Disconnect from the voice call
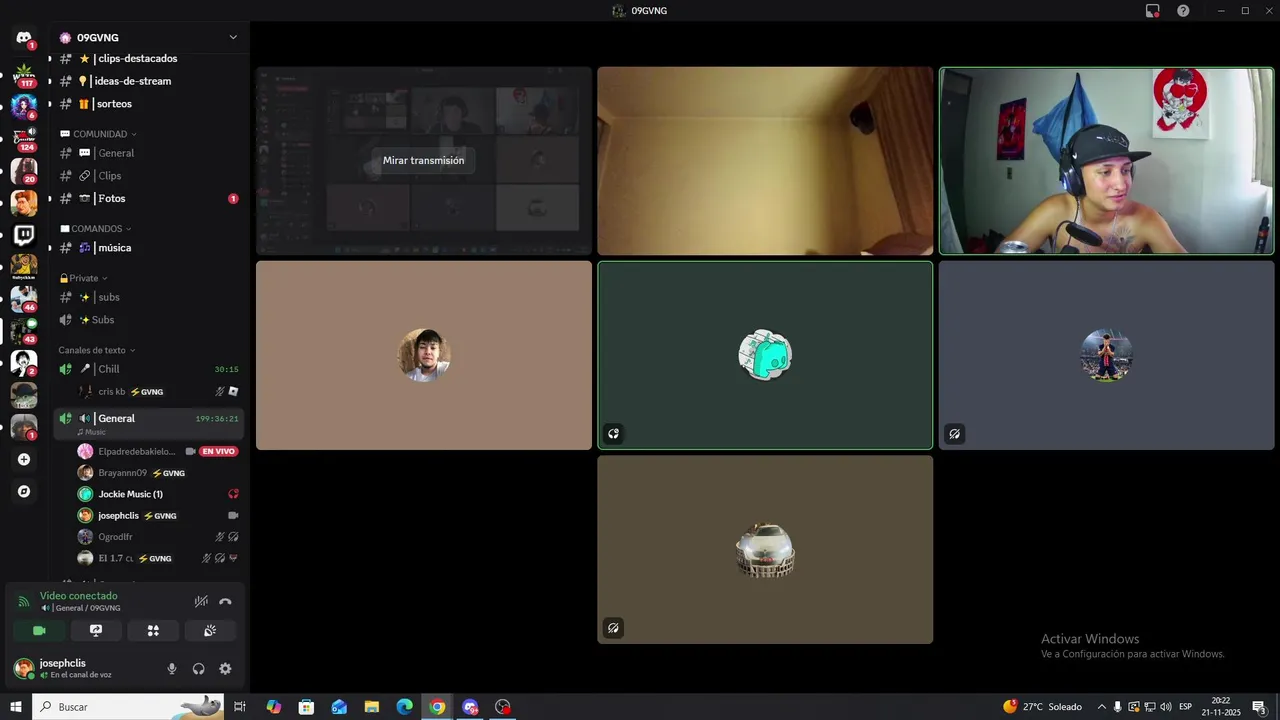Screen dimensions: 1280x720 (x=225, y=601)
